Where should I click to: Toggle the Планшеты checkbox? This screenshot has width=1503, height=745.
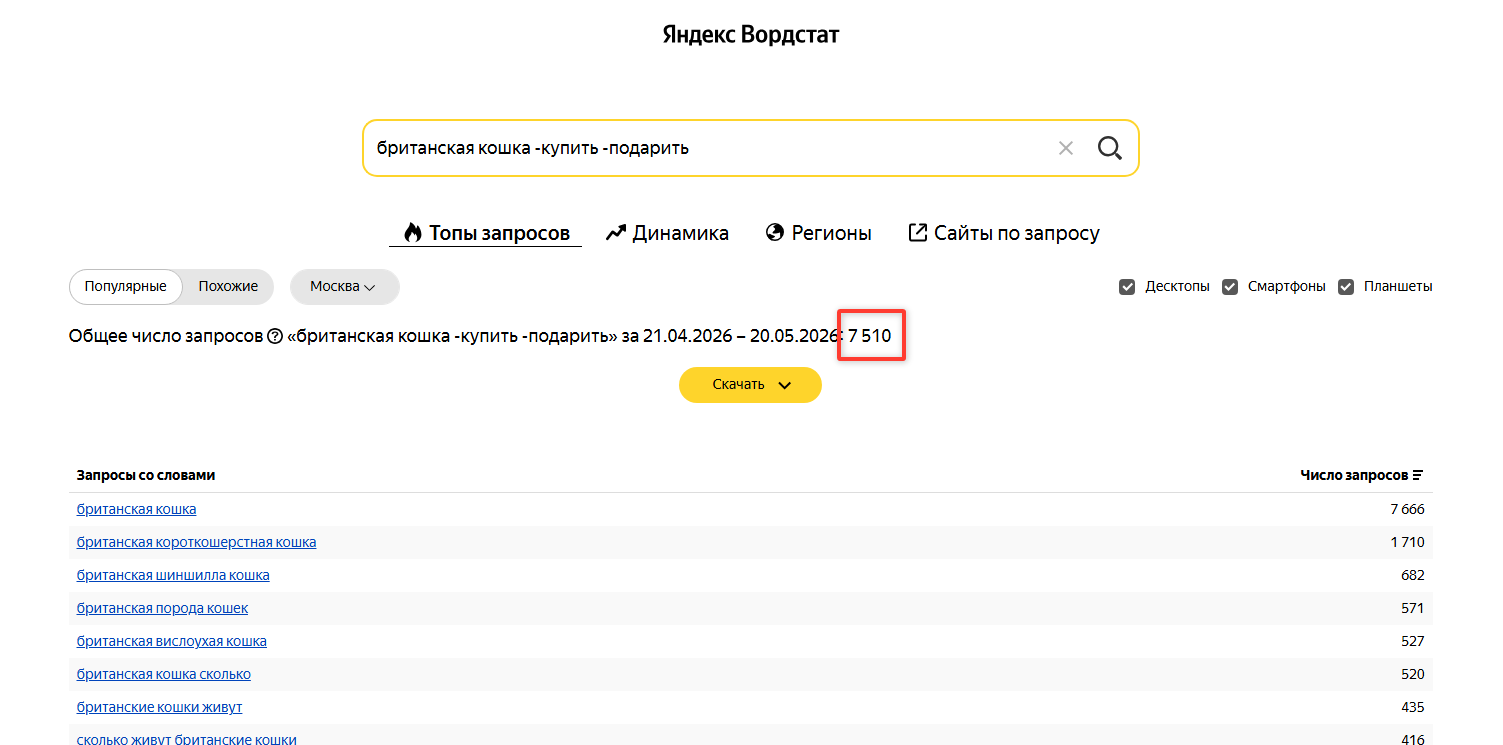pyautogui.click(x=1346, y=286)
